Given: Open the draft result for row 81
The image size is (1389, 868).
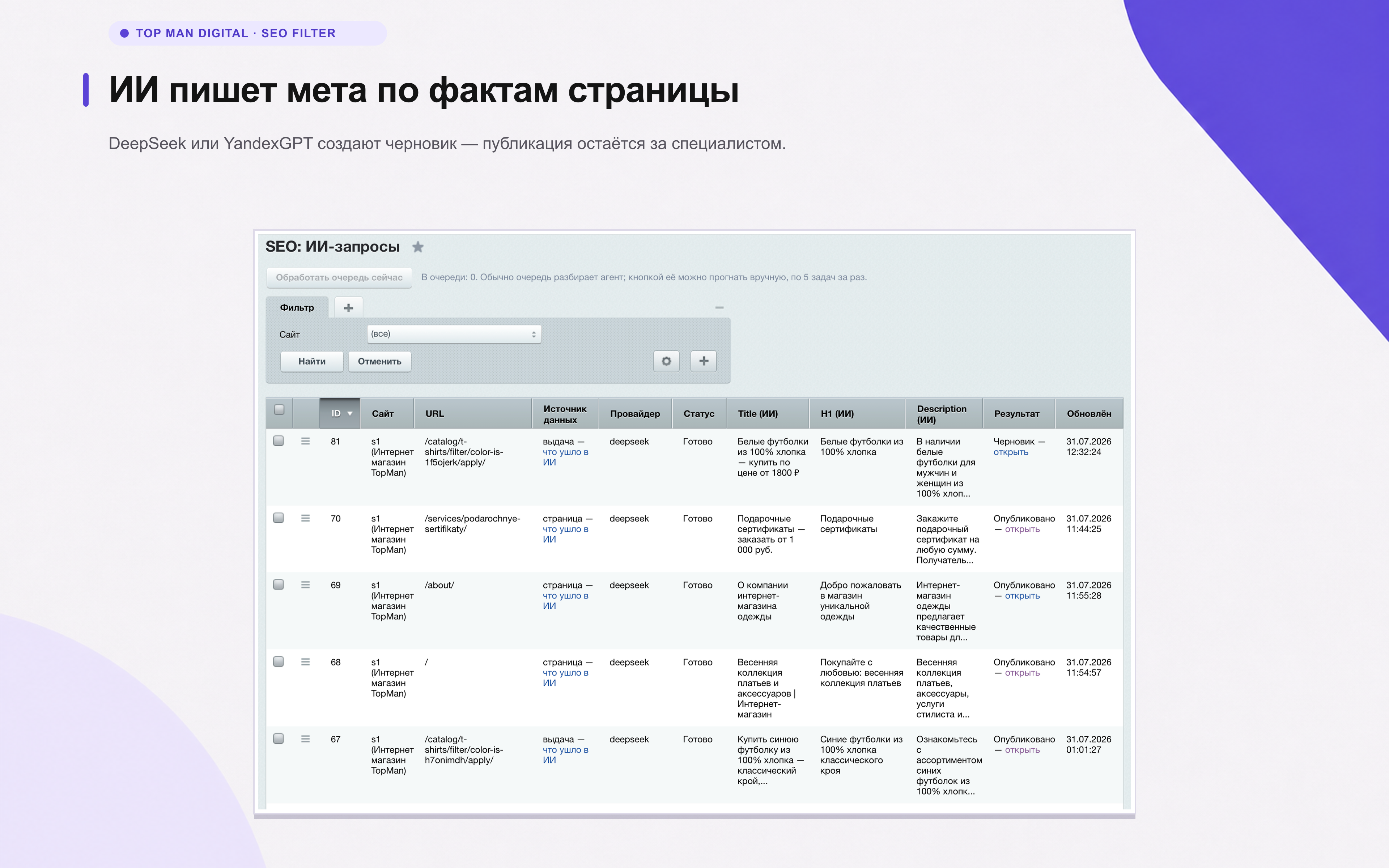Looking at the screenshot, I should point(1011,452).
